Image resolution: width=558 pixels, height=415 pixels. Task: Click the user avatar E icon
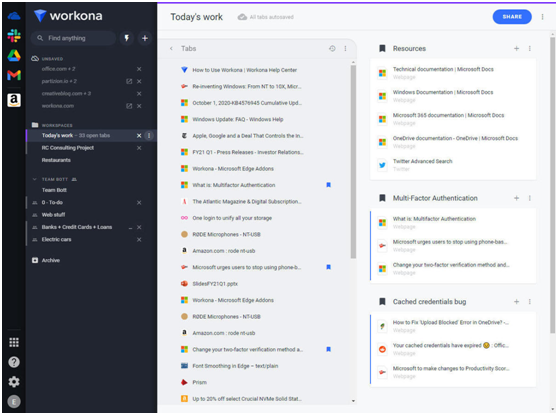click(14, 402)
